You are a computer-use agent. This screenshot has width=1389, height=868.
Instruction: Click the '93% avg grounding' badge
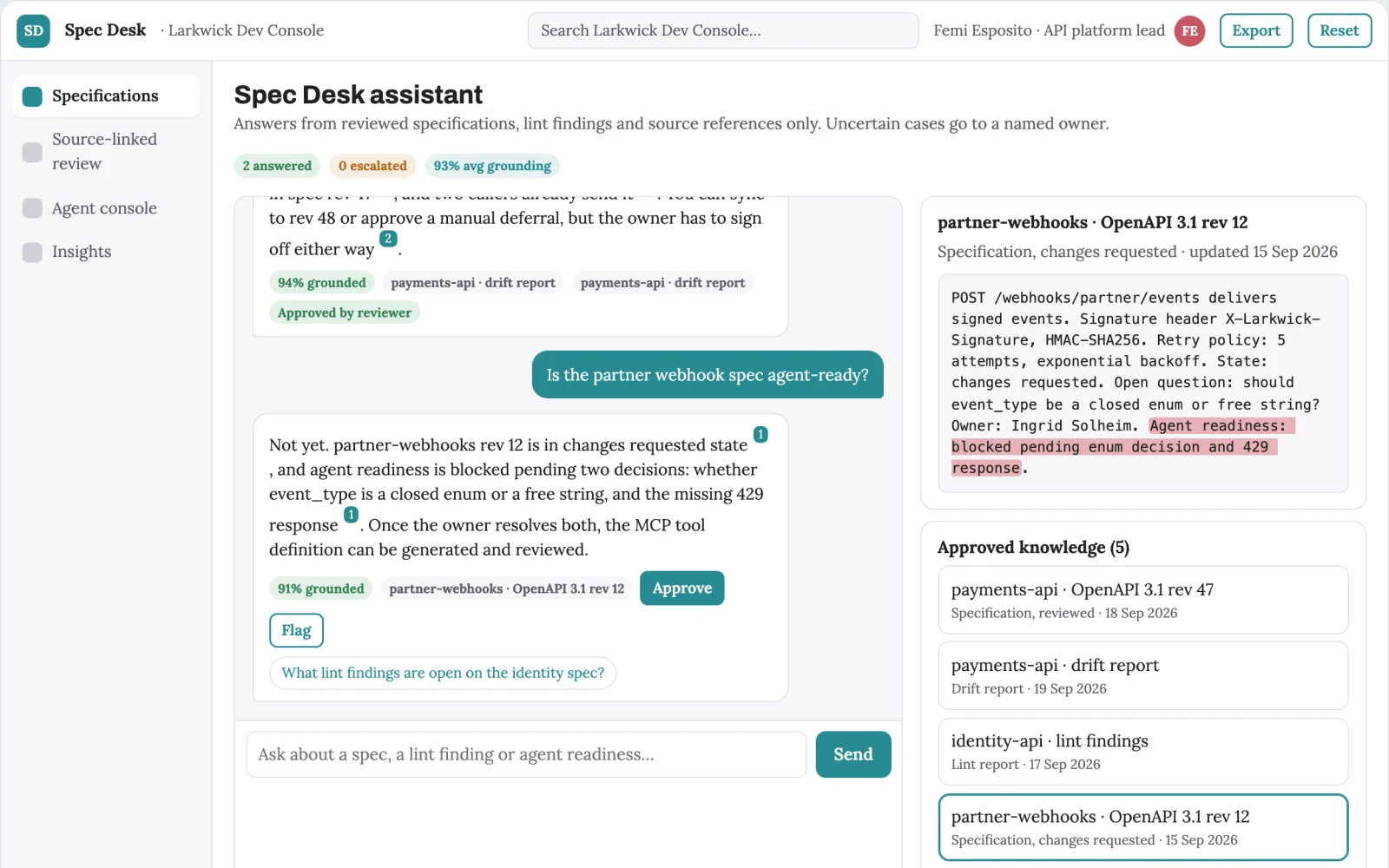point(492,166)
